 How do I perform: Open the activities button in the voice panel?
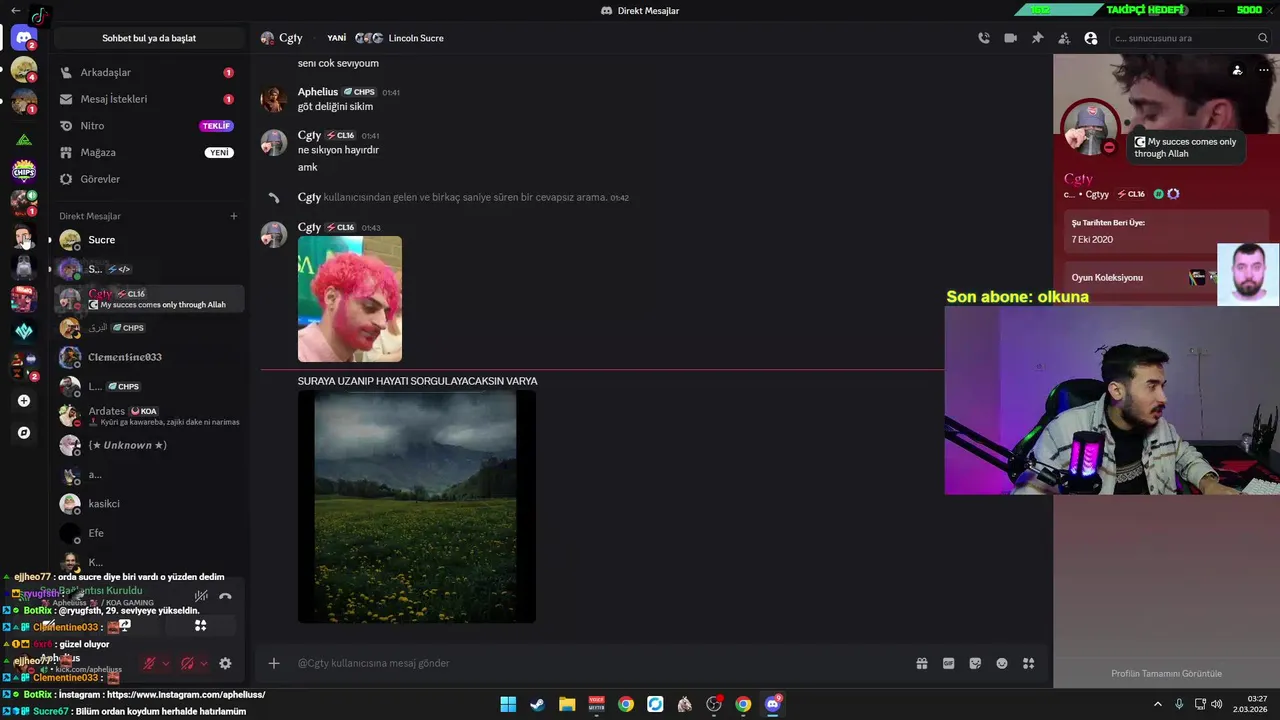(200, 626)
